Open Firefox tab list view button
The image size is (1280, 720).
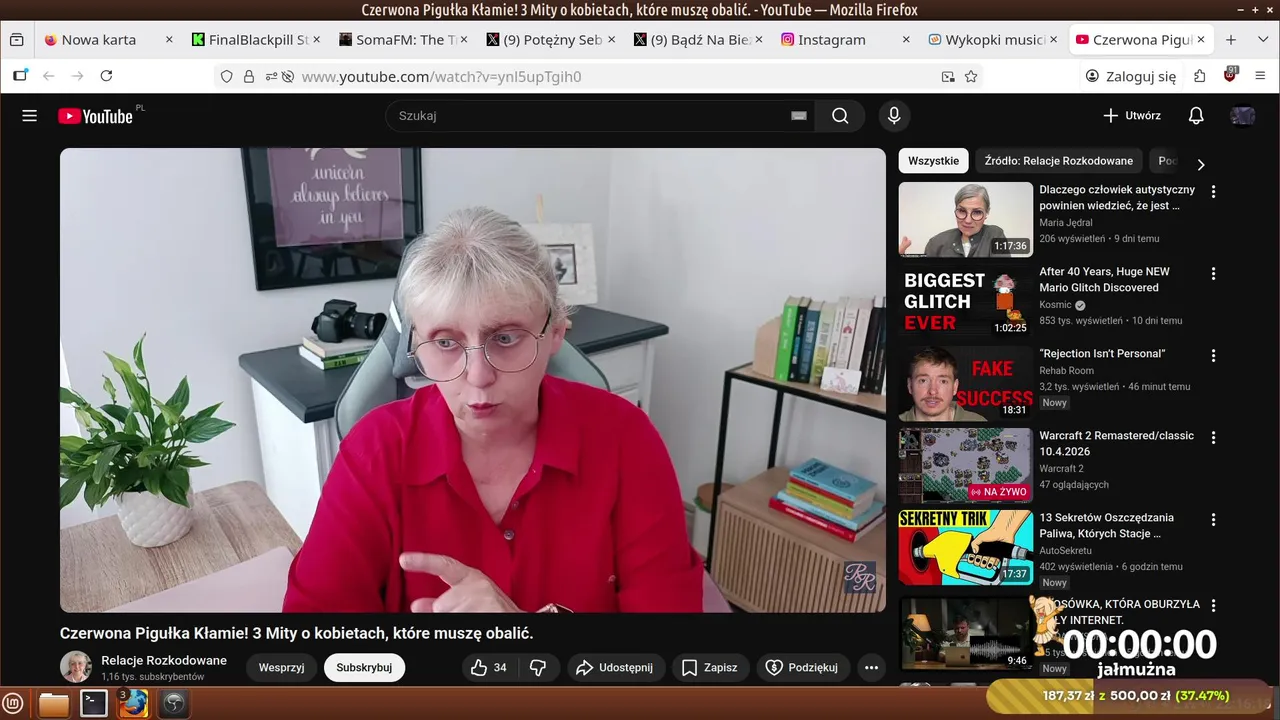click(17, 40)
